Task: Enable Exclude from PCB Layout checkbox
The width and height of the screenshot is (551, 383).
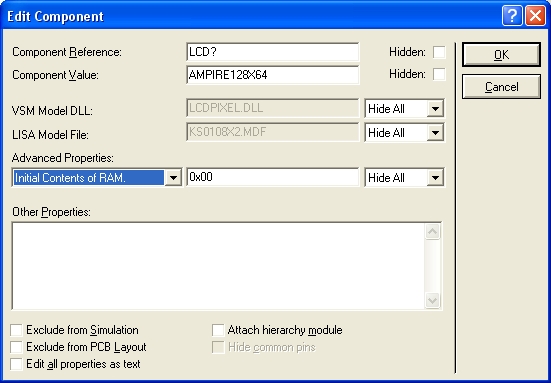Action: (16, 347)
